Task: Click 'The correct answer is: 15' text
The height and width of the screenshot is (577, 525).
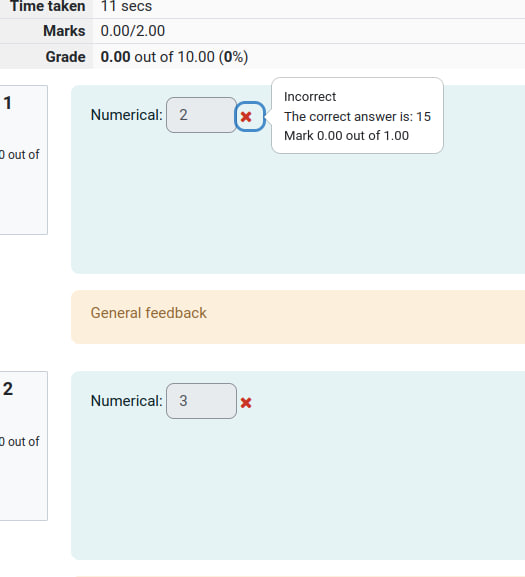Action: [357, 117]
